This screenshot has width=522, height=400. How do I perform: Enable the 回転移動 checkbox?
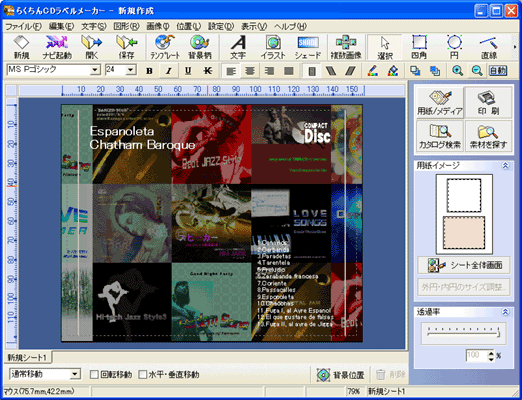point(94,375)
